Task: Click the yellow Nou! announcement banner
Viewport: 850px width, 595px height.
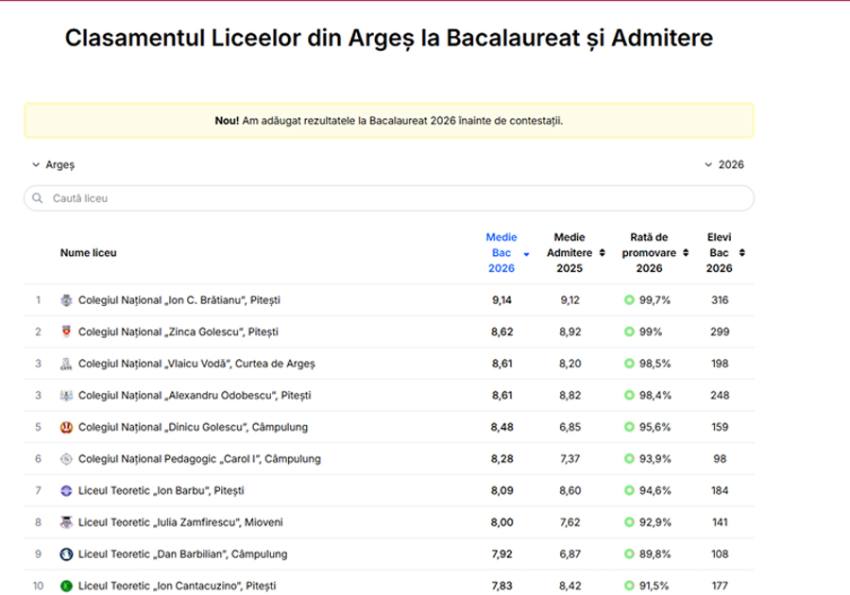Action: coord(389,120)
